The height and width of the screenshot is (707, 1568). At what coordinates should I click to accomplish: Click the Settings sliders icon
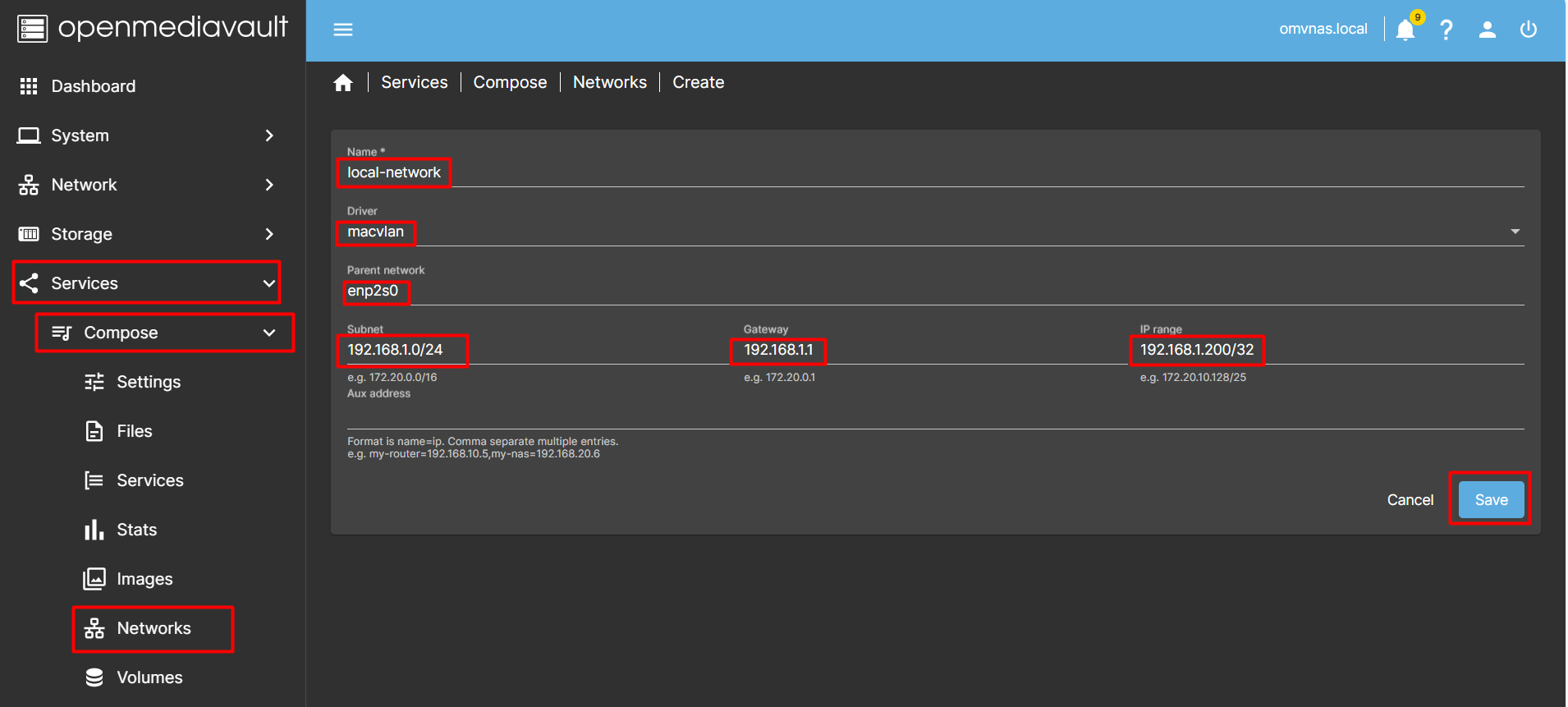[94, 382]
